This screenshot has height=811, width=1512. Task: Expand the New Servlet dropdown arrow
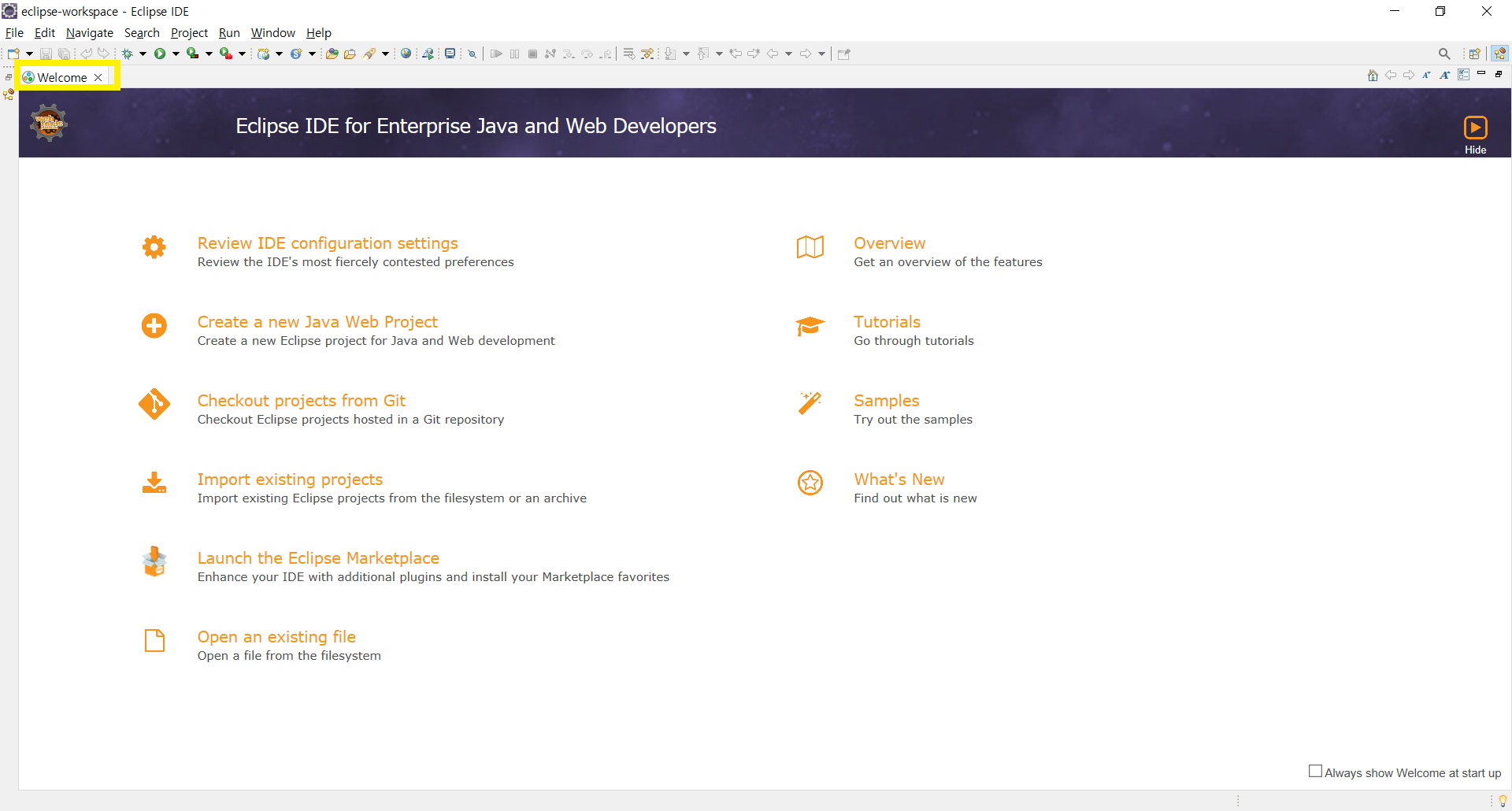pyautogui.click(x=312, y=54)
